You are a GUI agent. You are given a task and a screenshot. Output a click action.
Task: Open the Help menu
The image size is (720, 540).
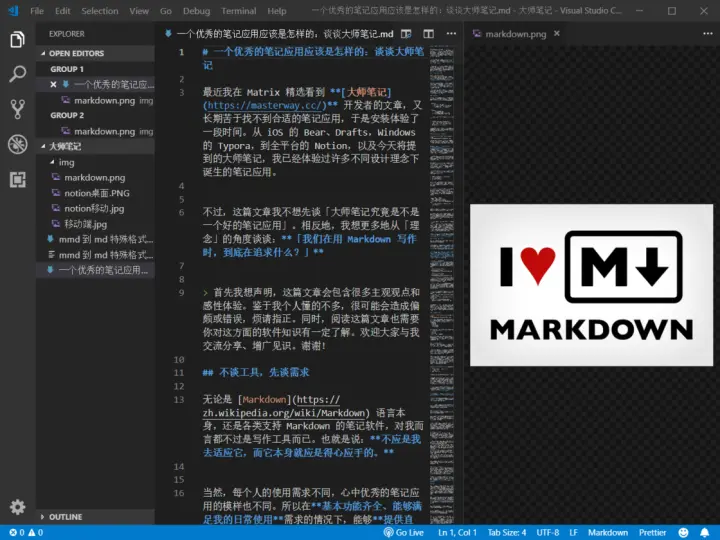point(276,11)
